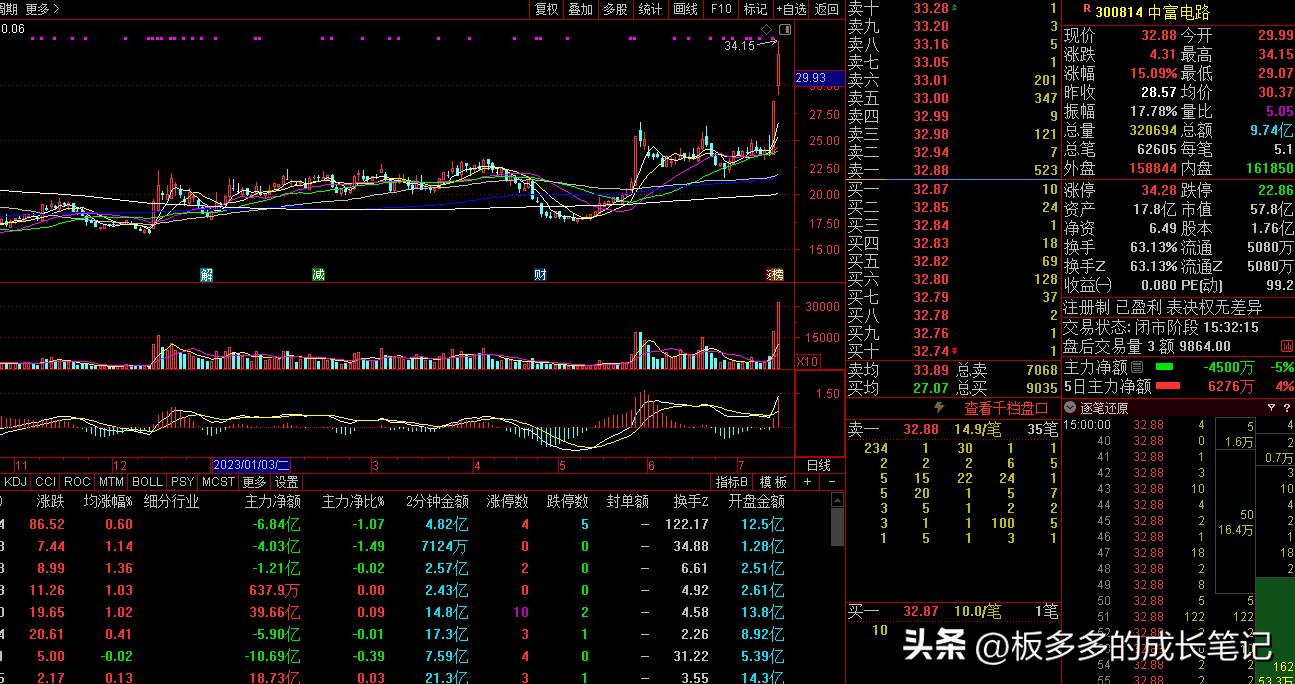The width and height of the screenshot is (1295, 684).
Task: Switch to the KDJ indicator tab
Action: click(x=13, y=481)
